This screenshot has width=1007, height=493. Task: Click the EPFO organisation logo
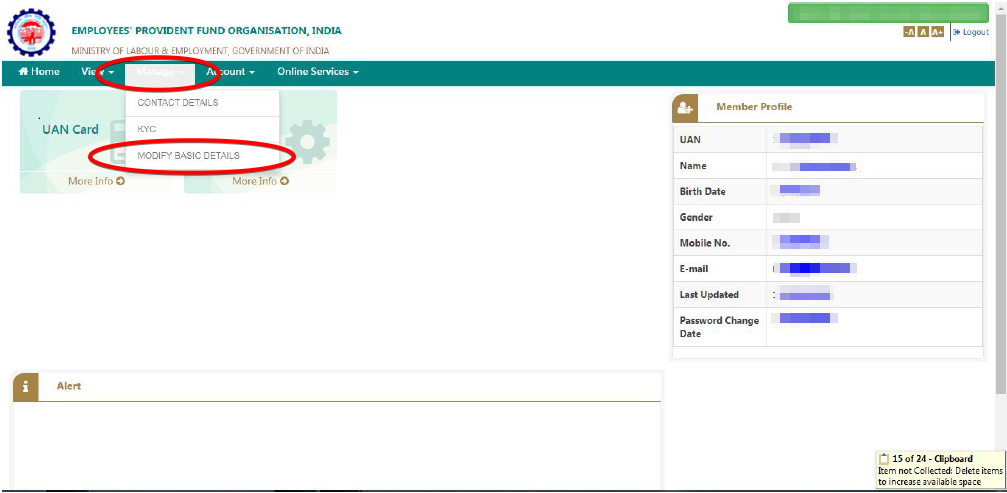click(x=31, y=32)
